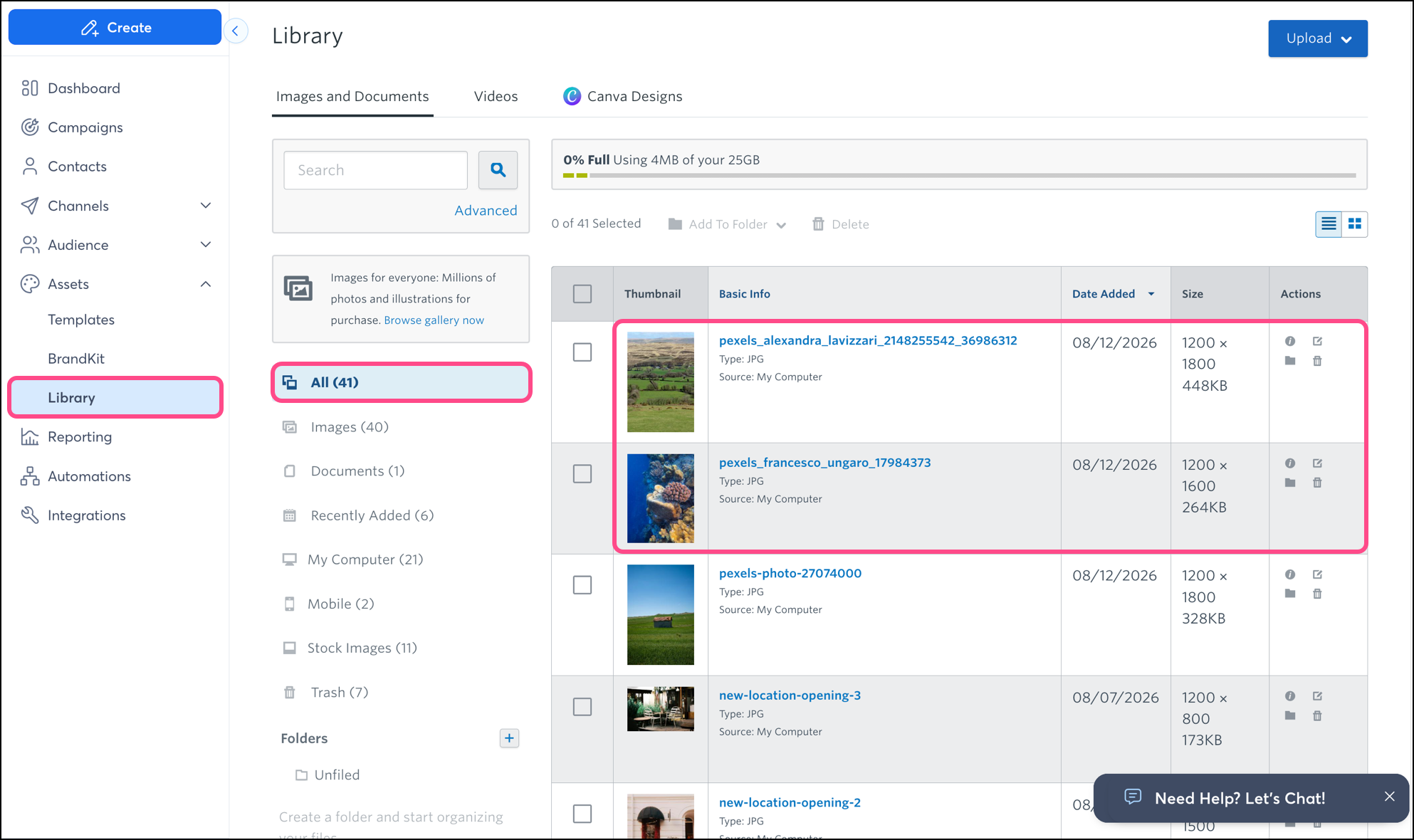Check the pexels_francesco_ungaro row checkbox
Viewport: 1414px width, 840px height.
(582, 473)
